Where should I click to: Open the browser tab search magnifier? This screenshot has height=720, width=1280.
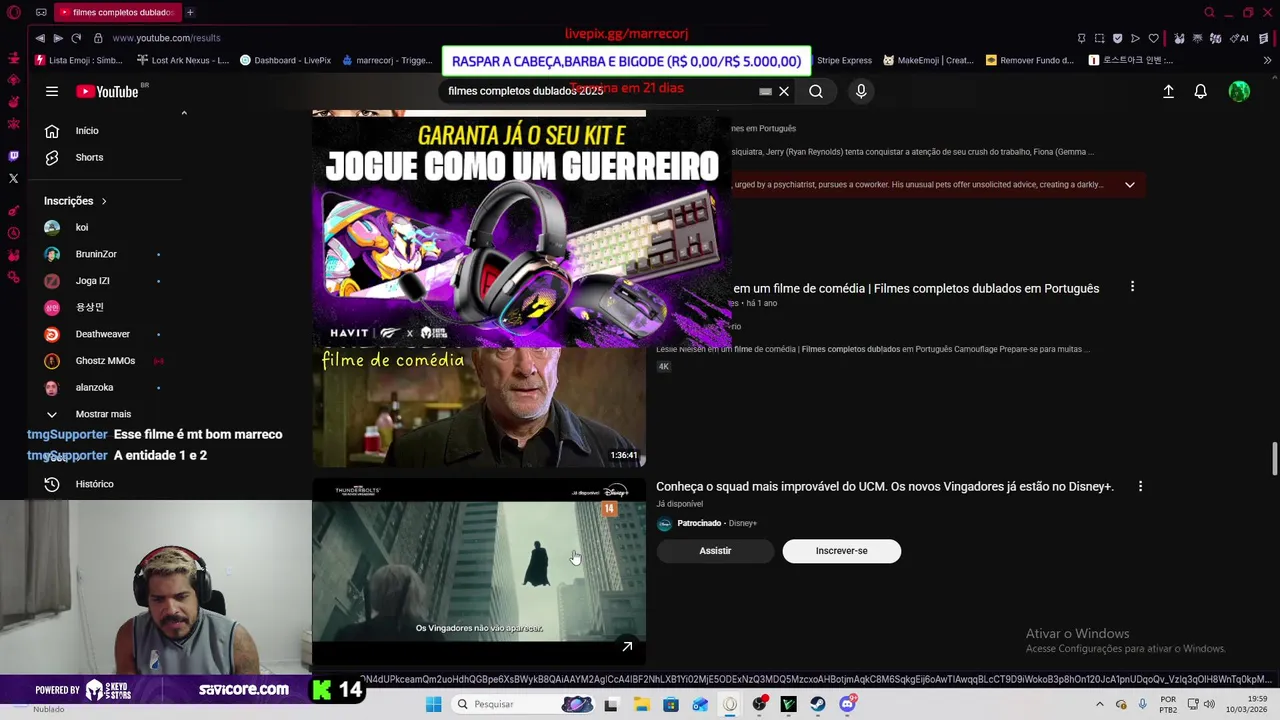pos(1209,12)
